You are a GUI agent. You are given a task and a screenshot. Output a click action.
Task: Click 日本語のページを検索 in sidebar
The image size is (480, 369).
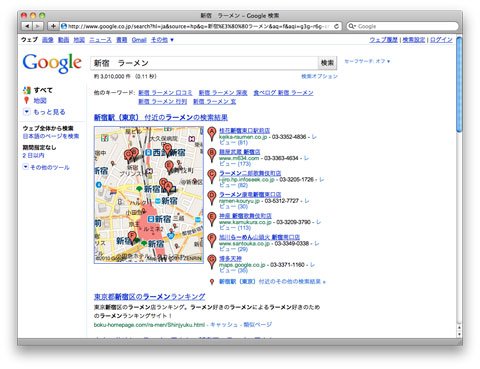(x=51, y=136)
